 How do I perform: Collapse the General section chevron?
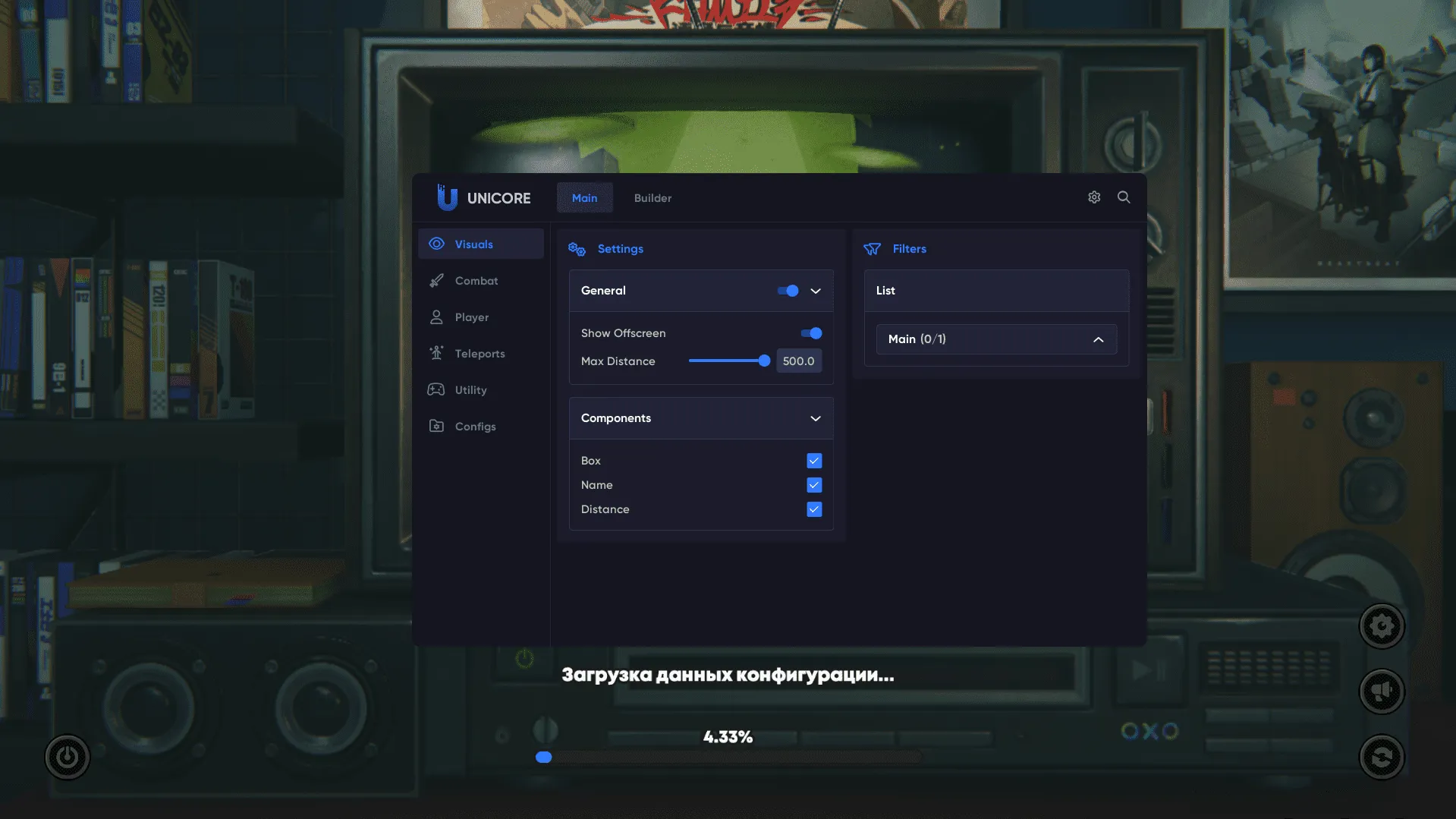coord(816,291)
